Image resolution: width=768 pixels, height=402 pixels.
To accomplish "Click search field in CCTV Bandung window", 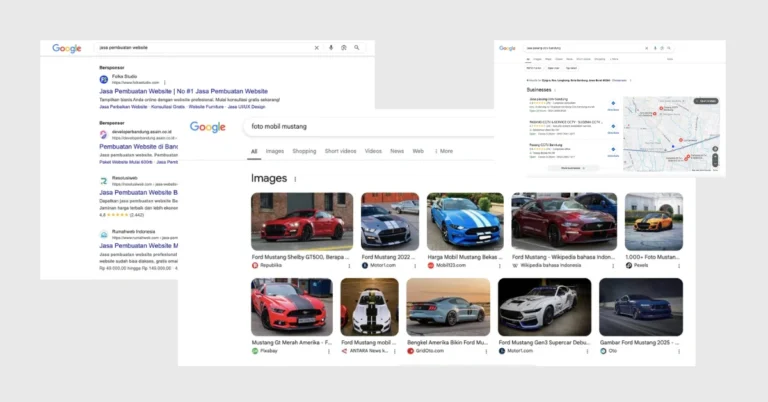I will pos(598,48).
